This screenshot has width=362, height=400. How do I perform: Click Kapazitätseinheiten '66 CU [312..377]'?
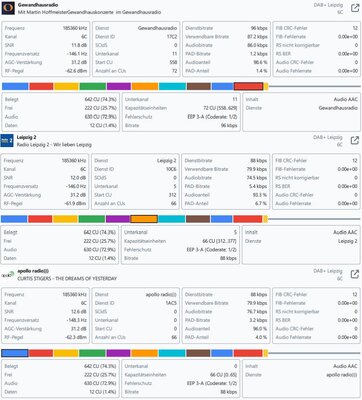219,241
